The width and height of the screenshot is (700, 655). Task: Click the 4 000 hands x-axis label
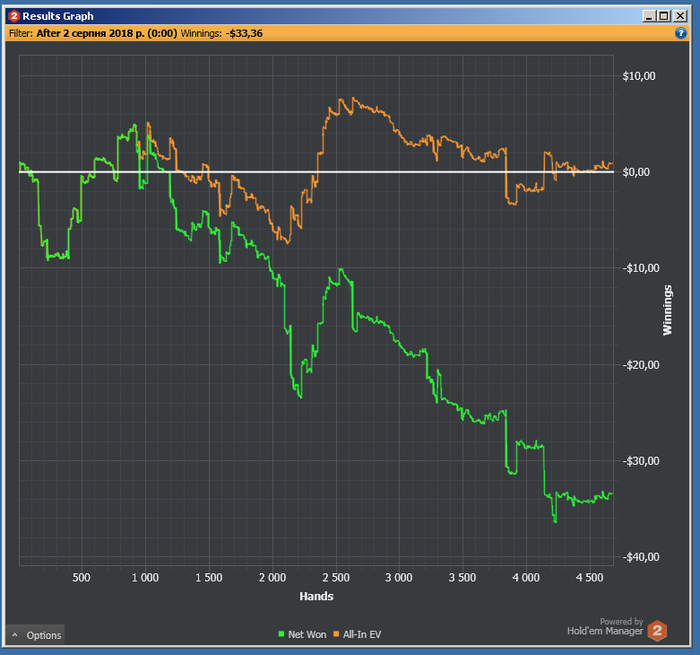click(526, 578)
